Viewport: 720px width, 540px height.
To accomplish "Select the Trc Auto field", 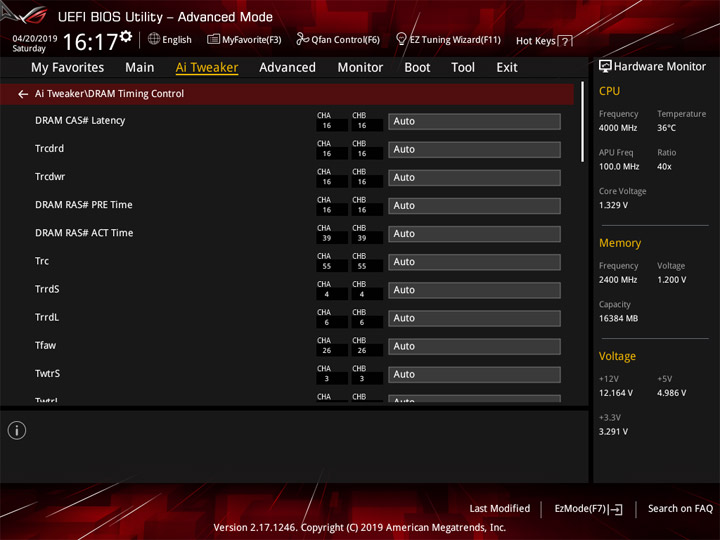I will tap(474, 262).
